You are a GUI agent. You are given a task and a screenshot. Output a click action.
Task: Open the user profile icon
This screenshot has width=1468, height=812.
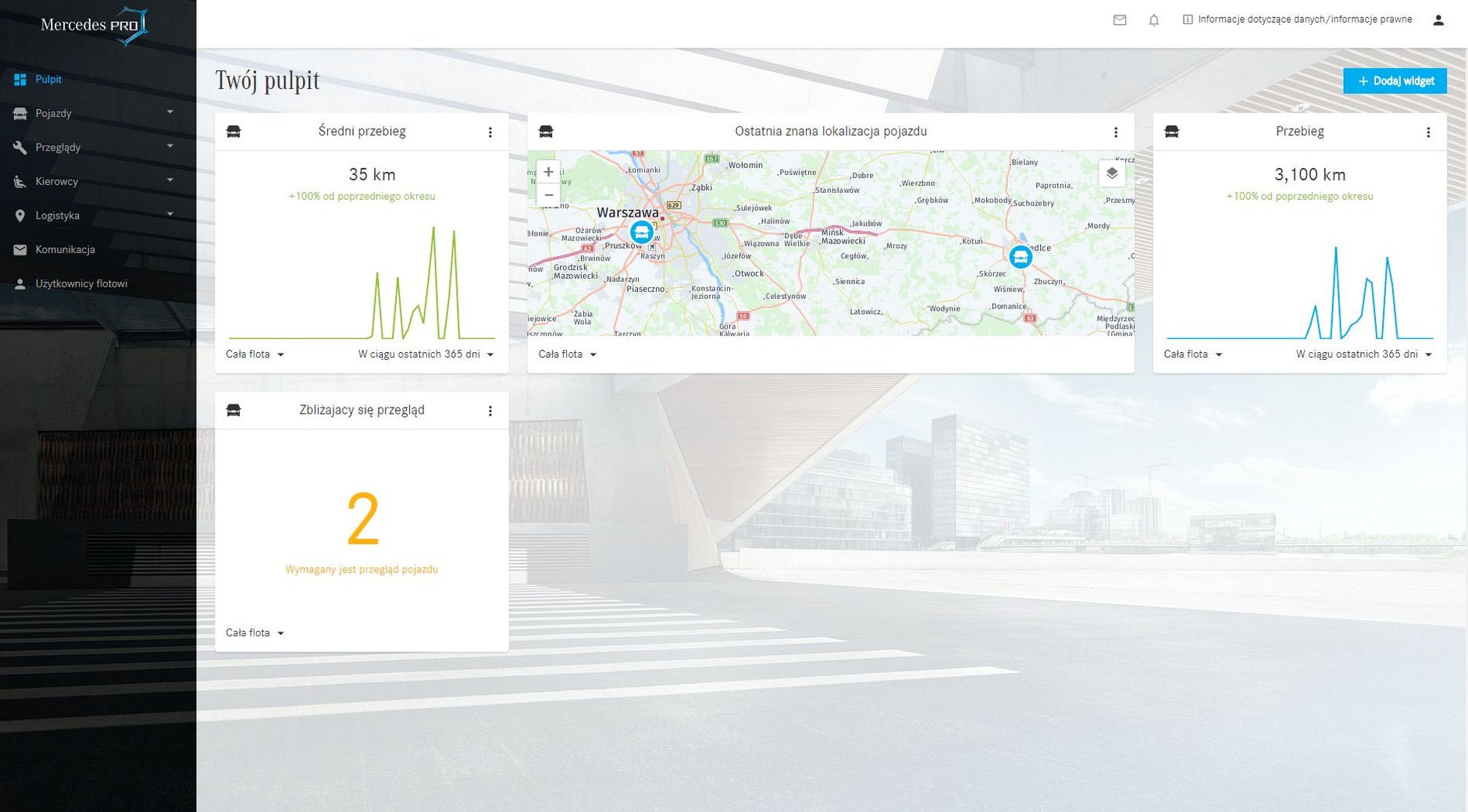[1438, 20]
